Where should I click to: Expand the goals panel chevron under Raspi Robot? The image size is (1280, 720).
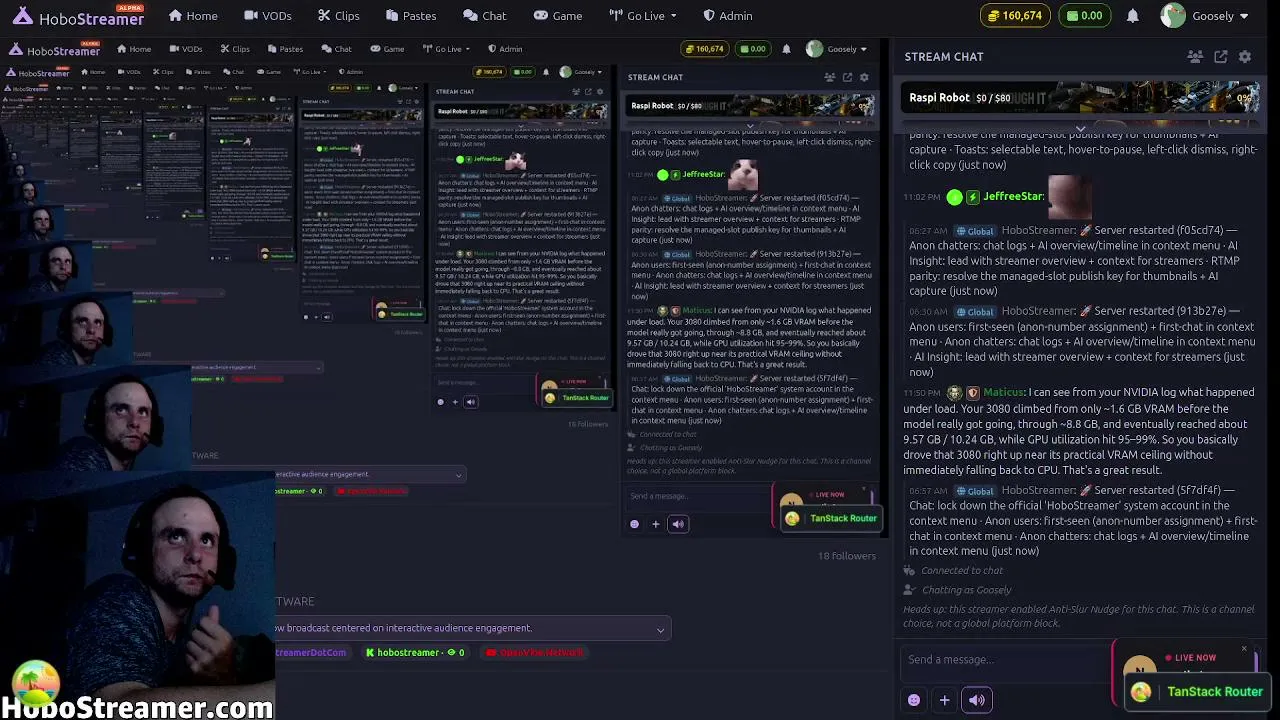[1080, 128]
